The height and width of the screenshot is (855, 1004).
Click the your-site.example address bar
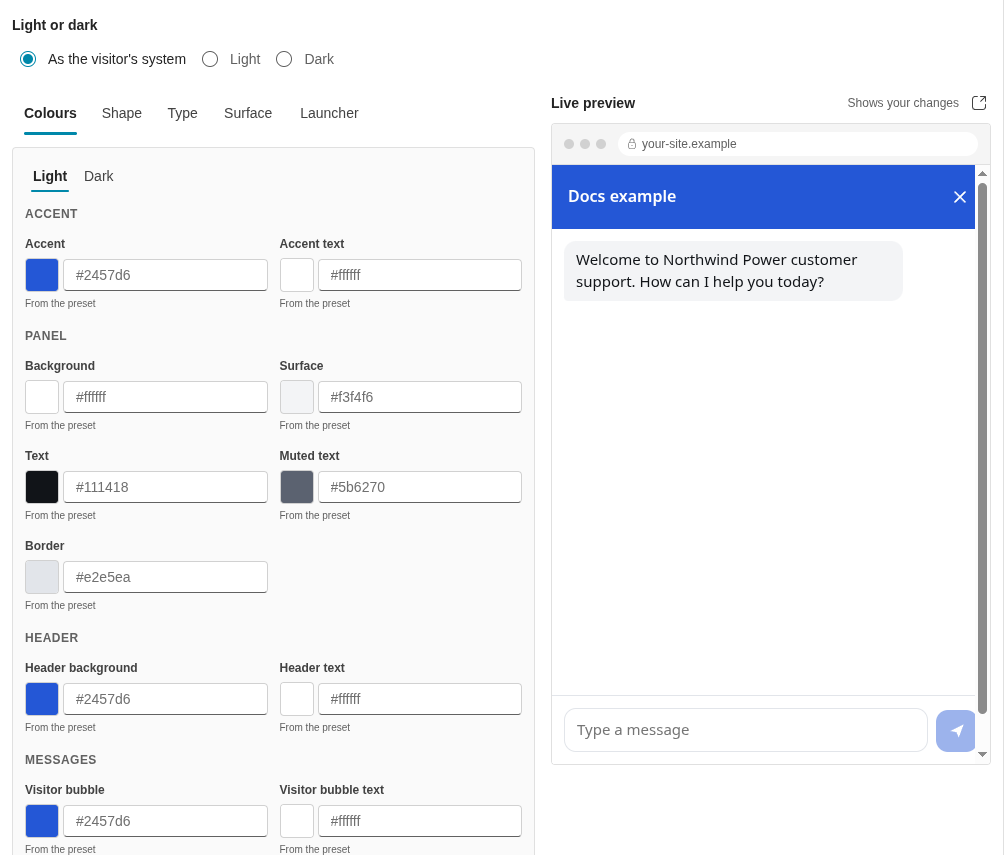point(798,144)
